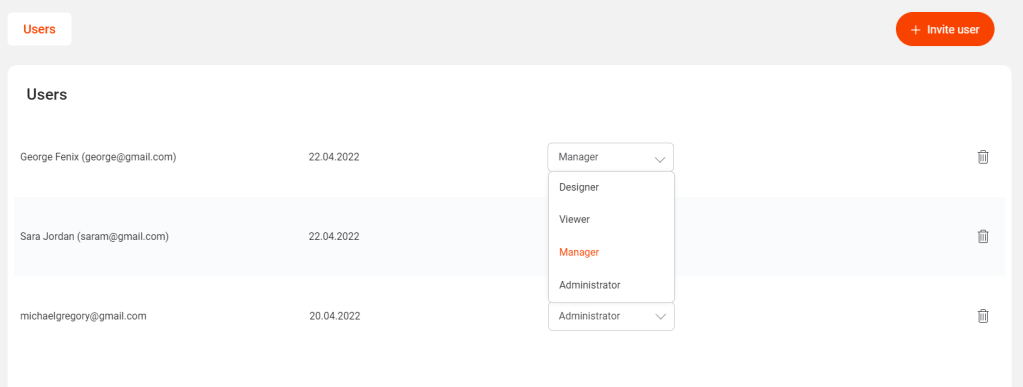Choose Viewer from the role list
The width and height of the screenshot is (1023, 387).
611,220
